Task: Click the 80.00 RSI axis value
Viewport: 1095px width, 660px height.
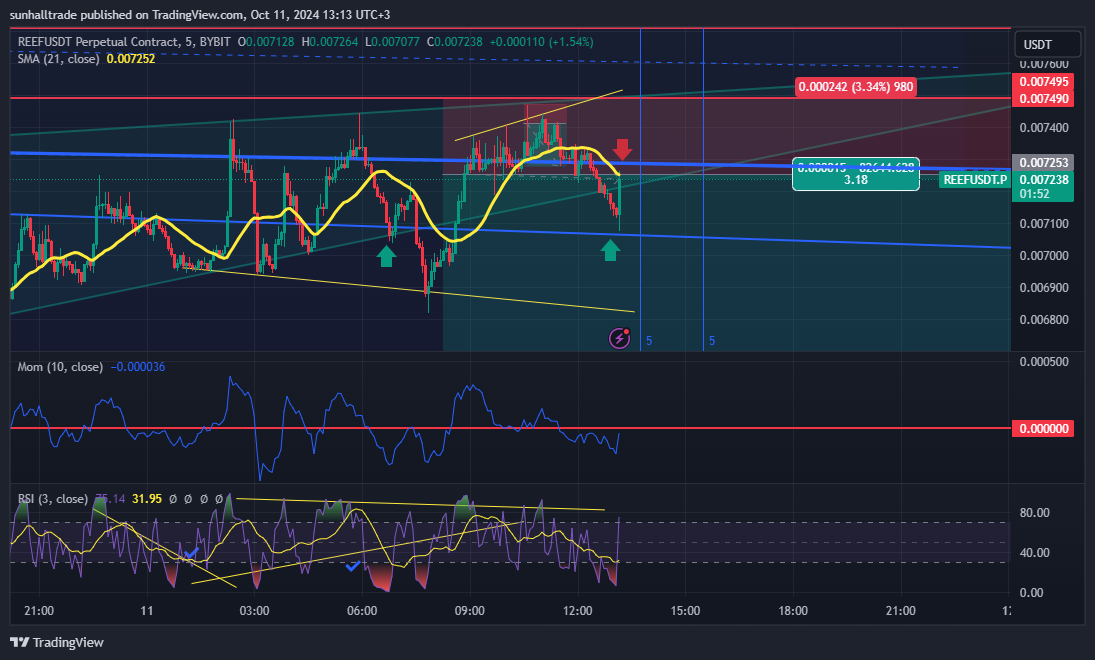Action: click(x=1034, y=513)
